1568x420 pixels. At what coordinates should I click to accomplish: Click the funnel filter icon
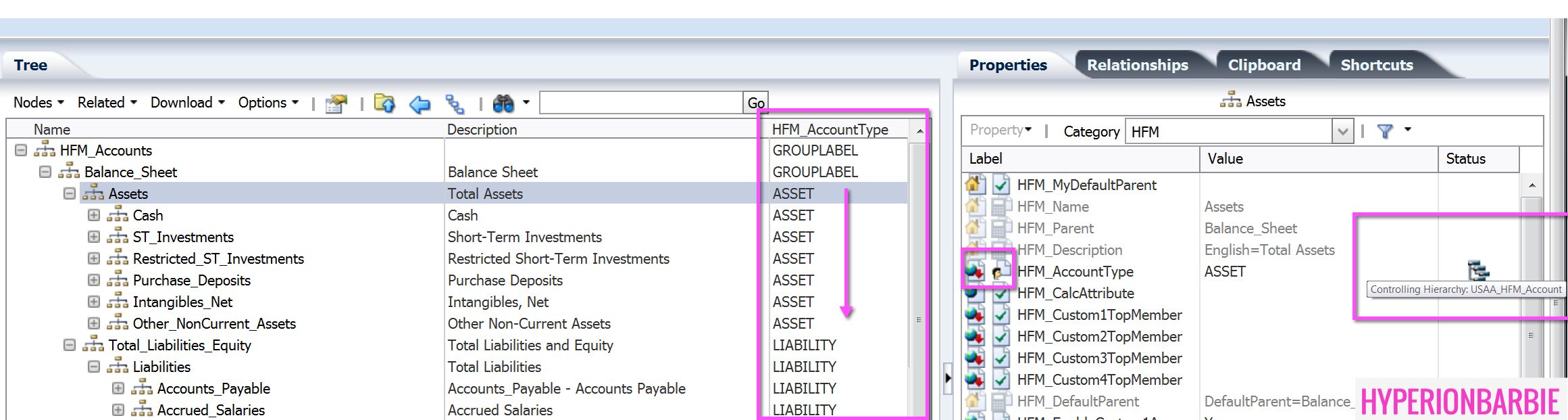pyautogui.click(x=1385, y=131)
